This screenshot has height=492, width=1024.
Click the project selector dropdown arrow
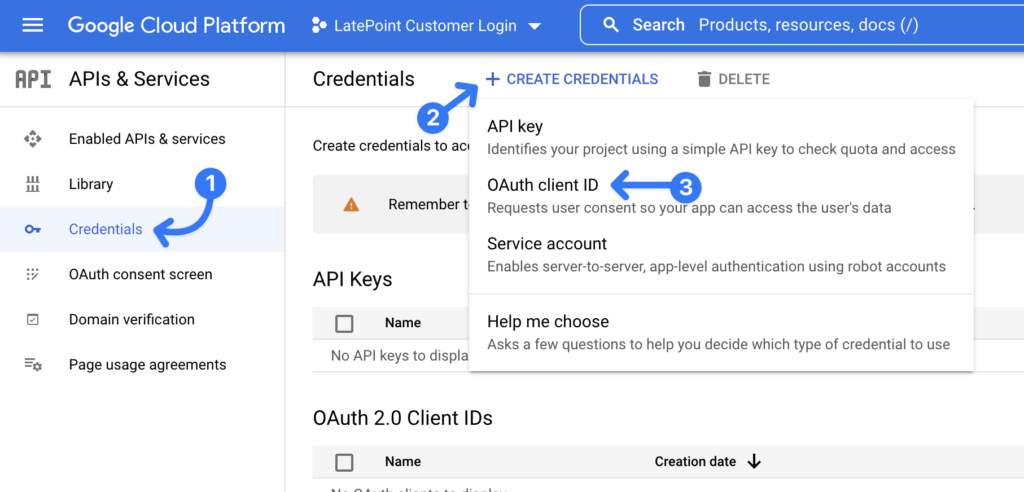pos(534,27)
